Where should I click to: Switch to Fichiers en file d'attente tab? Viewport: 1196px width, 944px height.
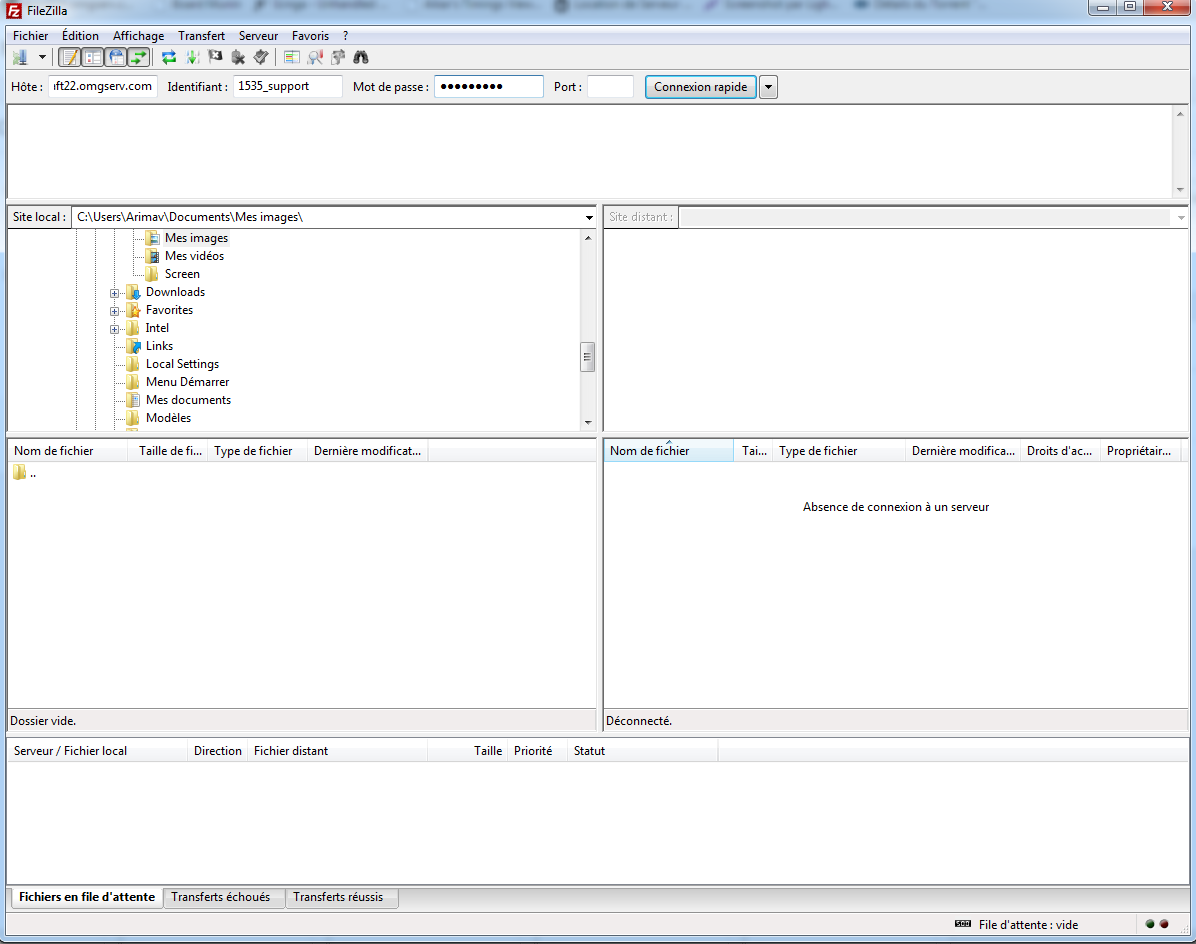87,897
